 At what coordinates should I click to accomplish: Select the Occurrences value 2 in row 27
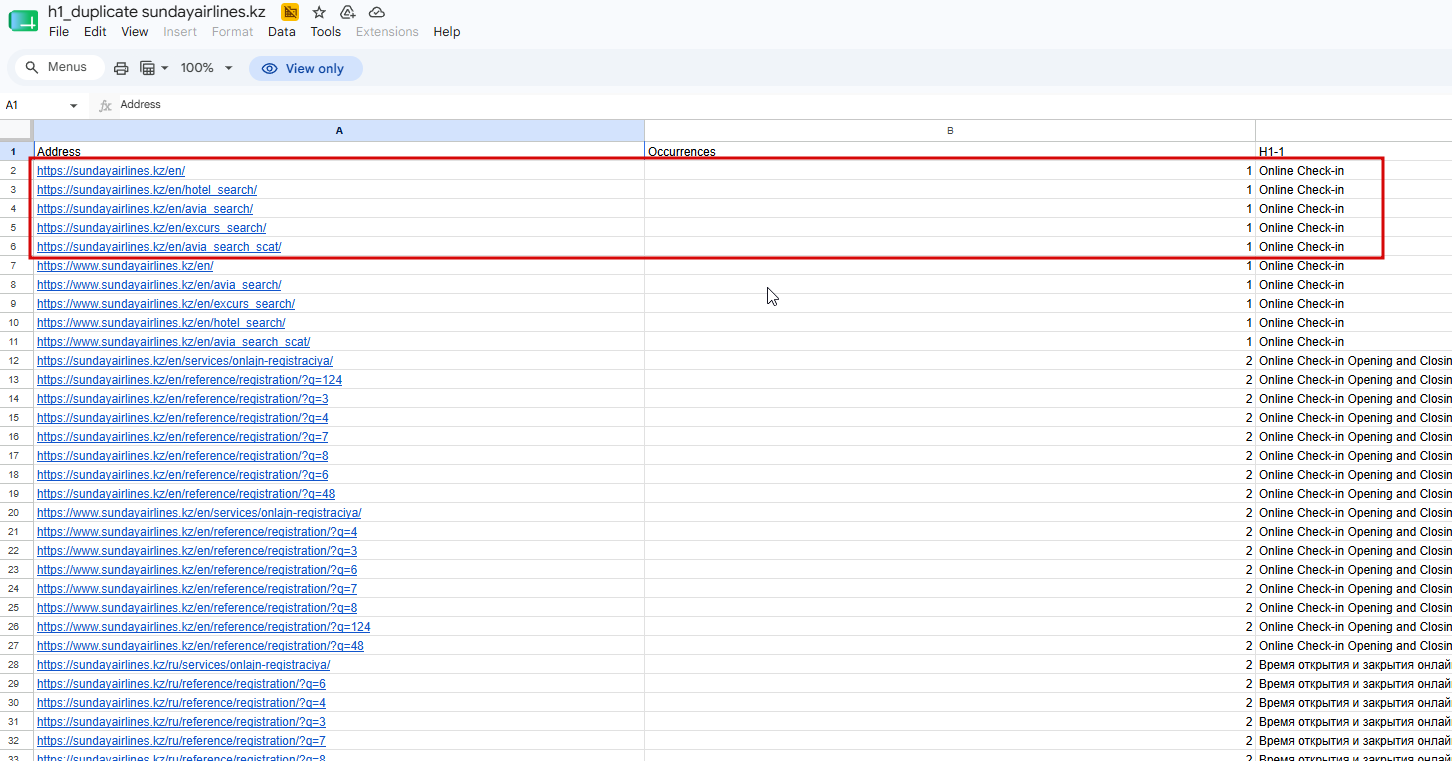pos(950,646)
